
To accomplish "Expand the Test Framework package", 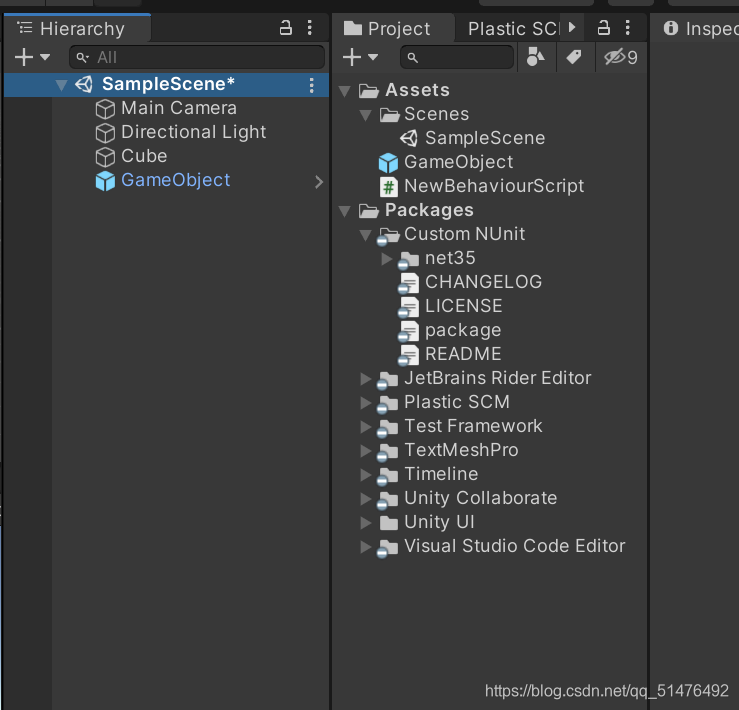I will (x=366, y=427).
